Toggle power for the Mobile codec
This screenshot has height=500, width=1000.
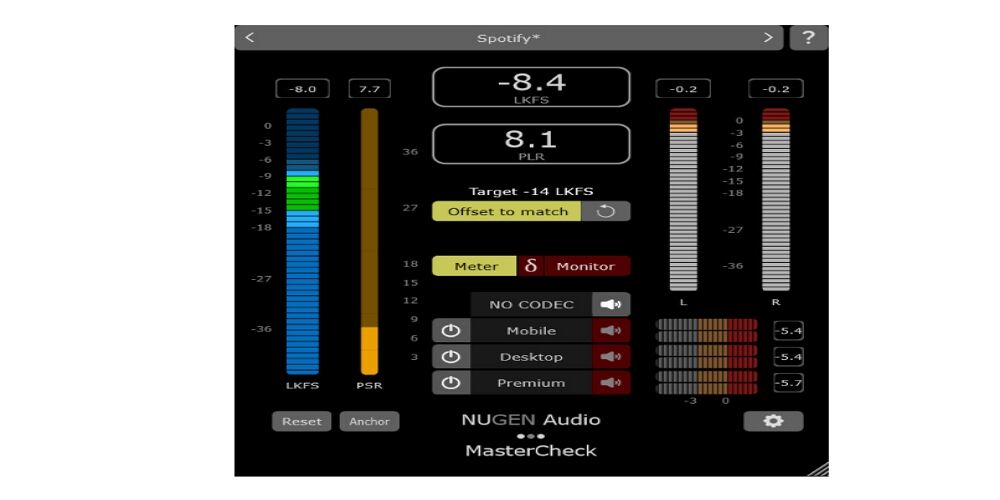451,330
